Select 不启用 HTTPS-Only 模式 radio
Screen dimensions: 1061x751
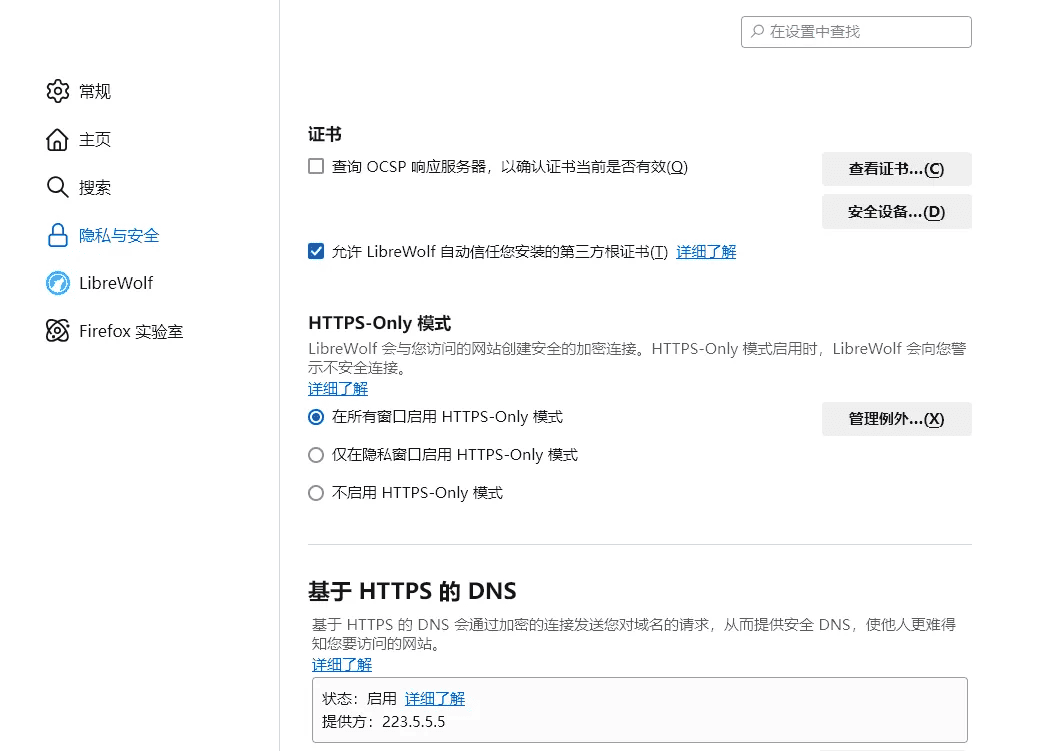[316, 493]
